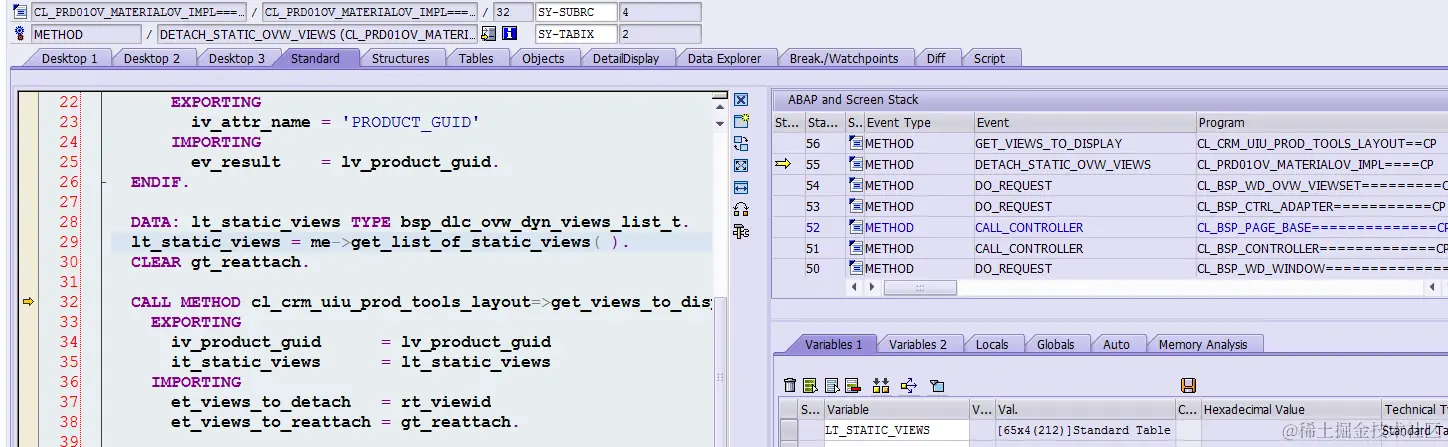Click code line 29 lt_static_views assignment
The height and width of the screenshot is (447, 1448).
pos(380,242)
